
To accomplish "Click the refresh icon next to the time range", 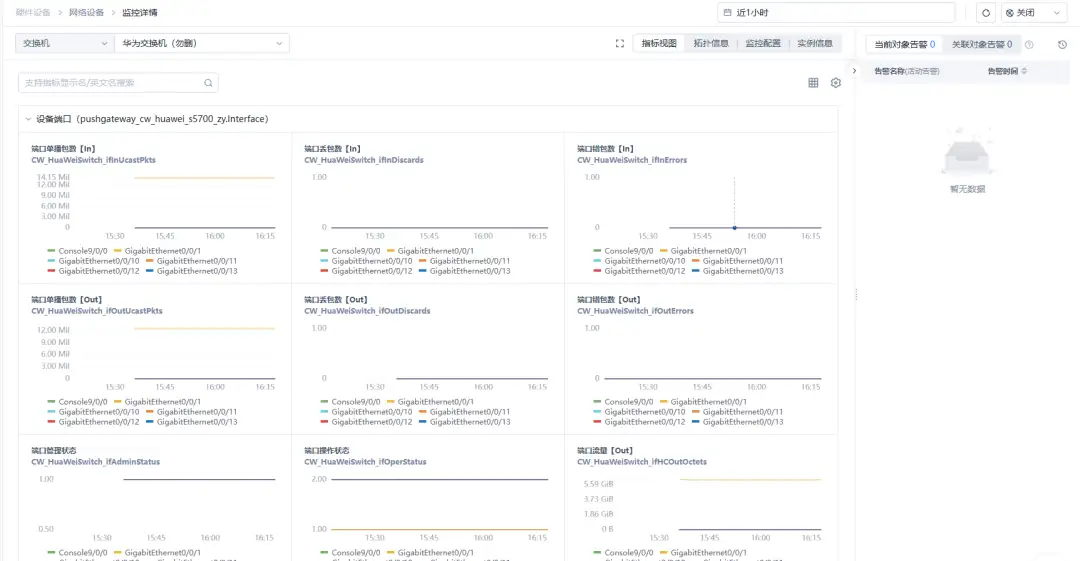I will click(x=986, y=13).
